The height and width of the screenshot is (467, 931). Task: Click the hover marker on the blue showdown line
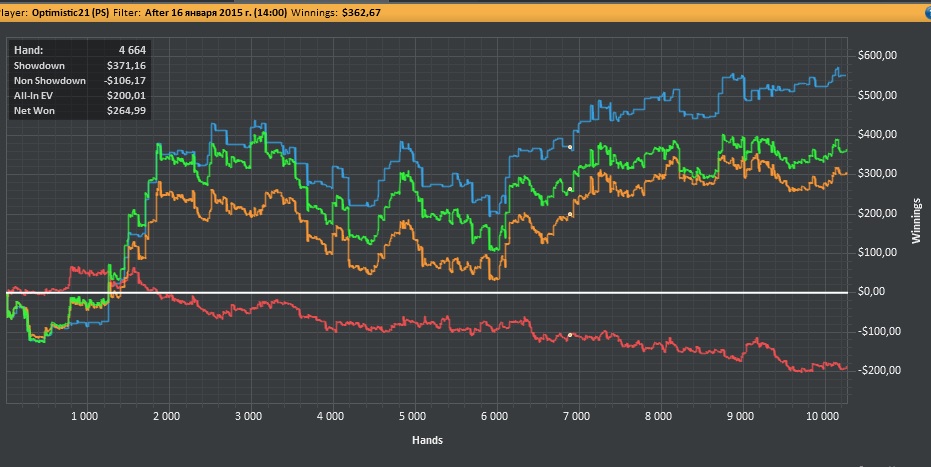click(x=570, y=147)
